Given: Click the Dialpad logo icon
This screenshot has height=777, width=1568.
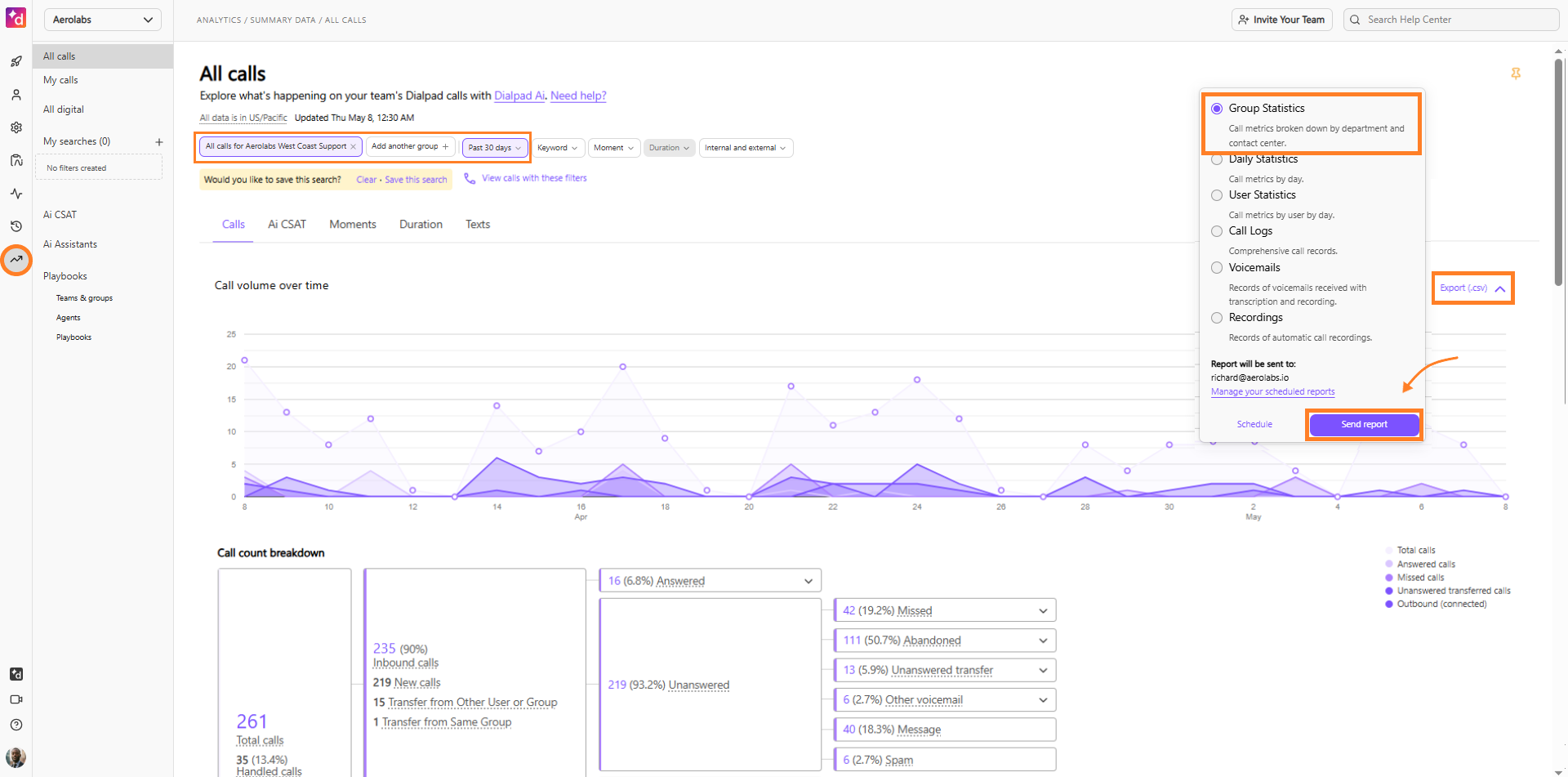Looking at the screenshot, I should coord(16,17).
